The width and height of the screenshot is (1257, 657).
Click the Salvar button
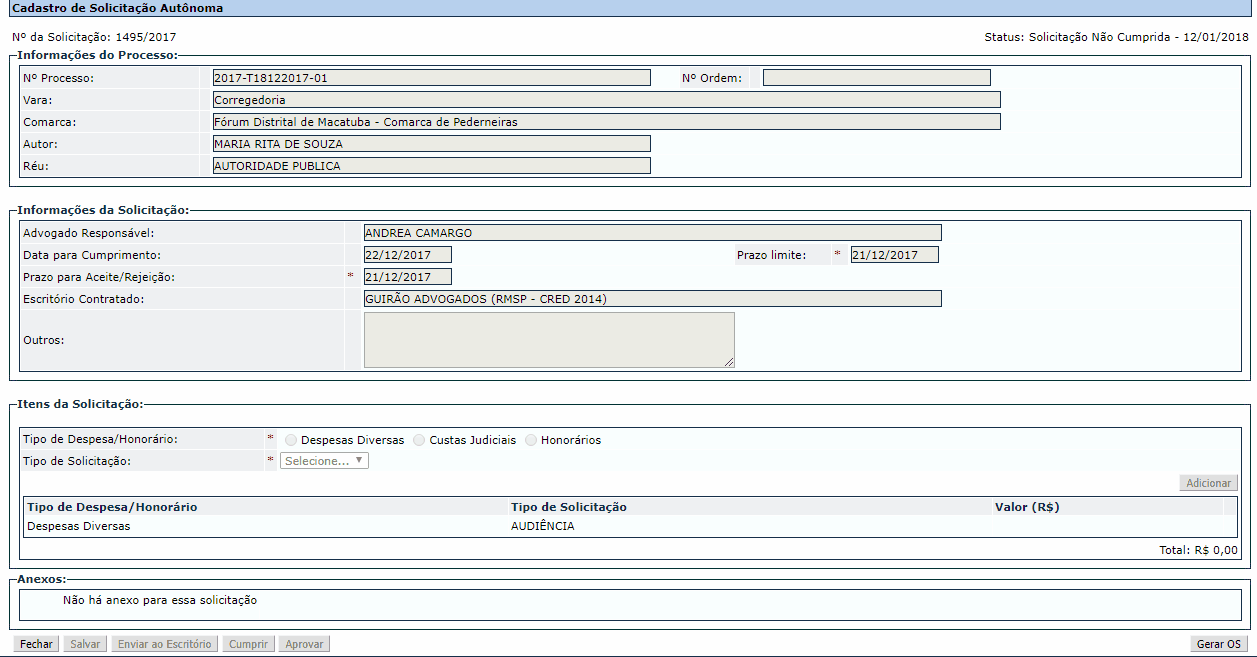[84, 644]
